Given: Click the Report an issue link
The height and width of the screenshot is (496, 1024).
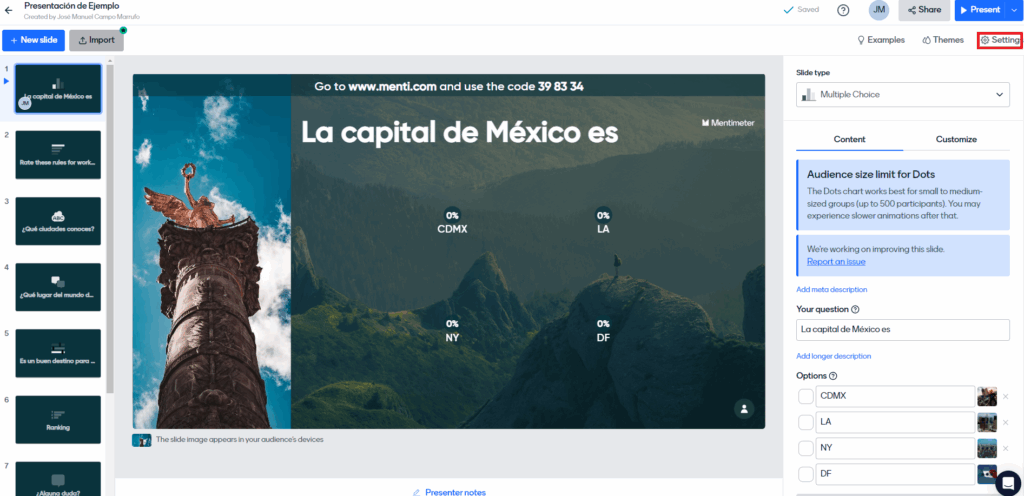Looking at the screenshot, I should point(836,262).
